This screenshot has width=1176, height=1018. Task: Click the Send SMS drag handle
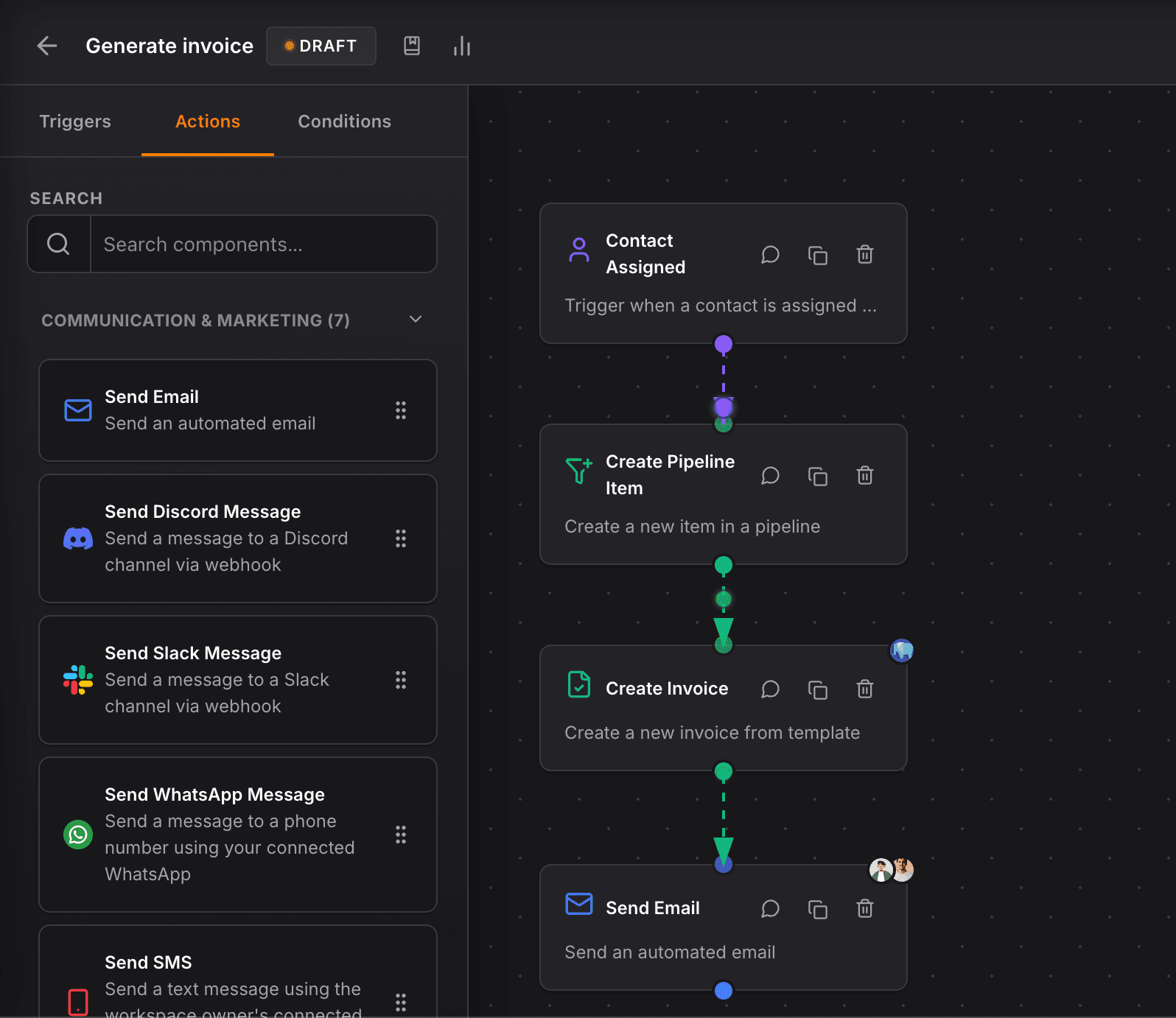pyautogui.click(x=401, y=1003)
